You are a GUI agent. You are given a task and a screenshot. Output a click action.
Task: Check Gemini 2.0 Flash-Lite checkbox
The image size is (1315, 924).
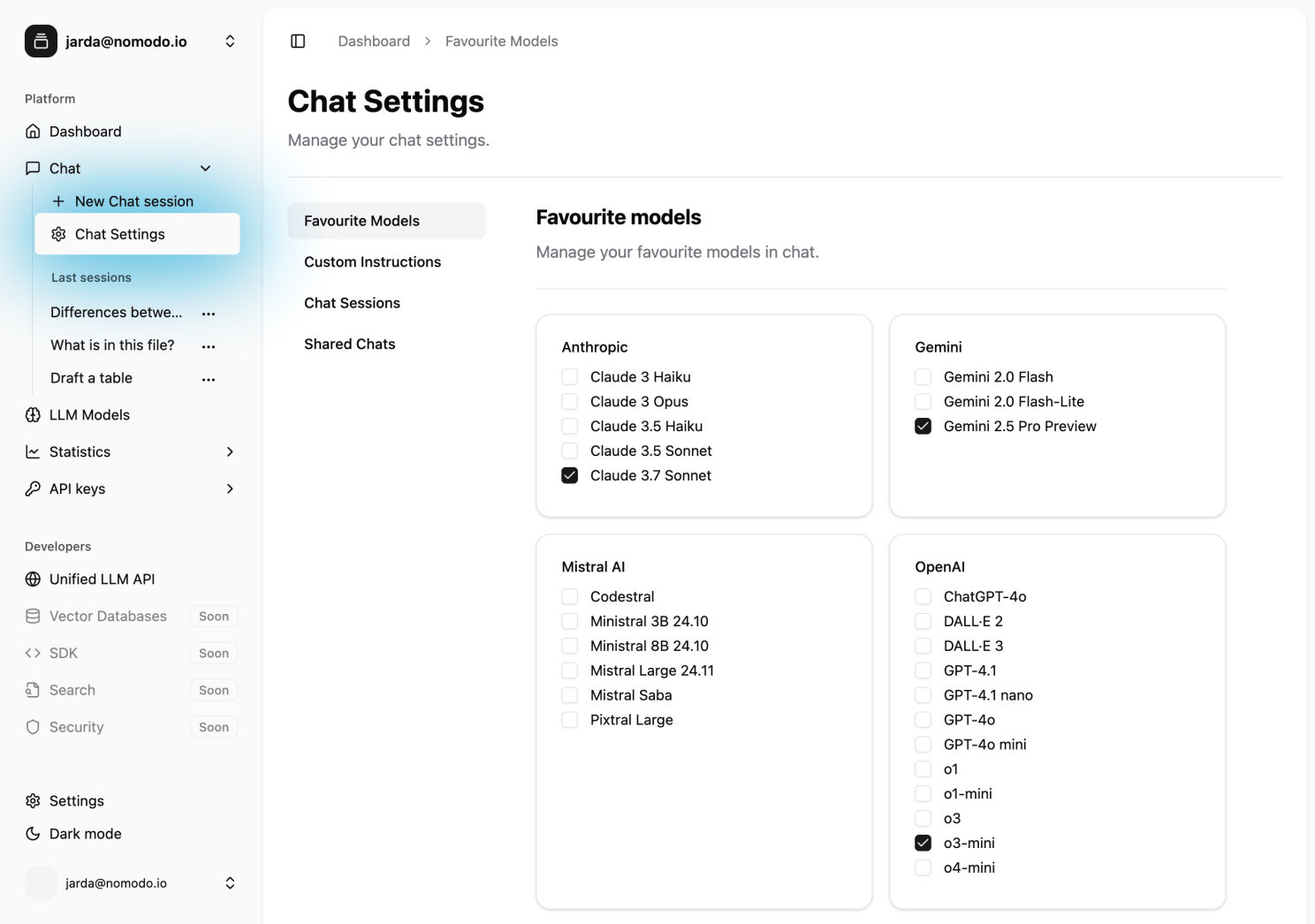(924, 402)
